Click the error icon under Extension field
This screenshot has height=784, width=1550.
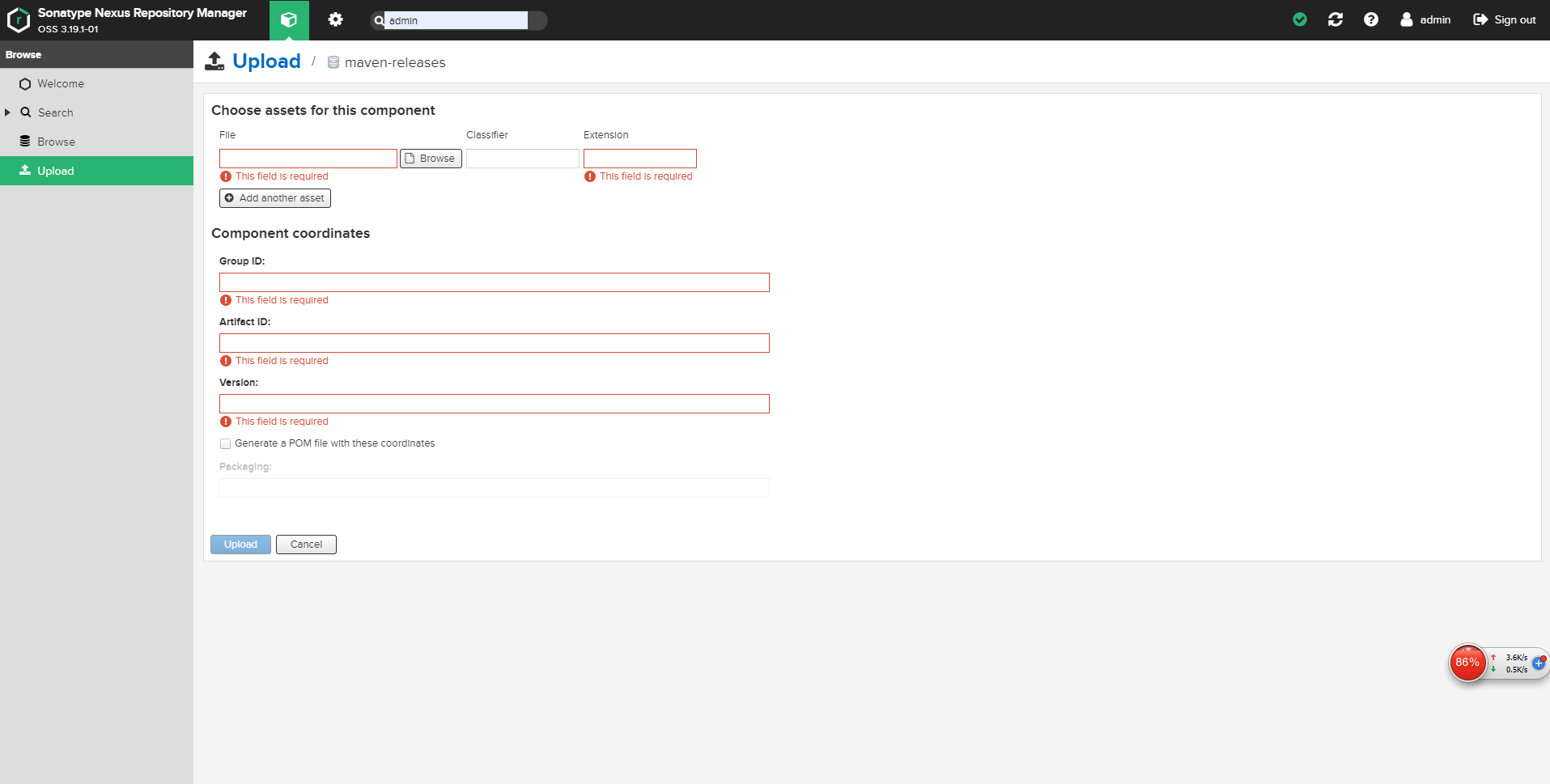590,176
